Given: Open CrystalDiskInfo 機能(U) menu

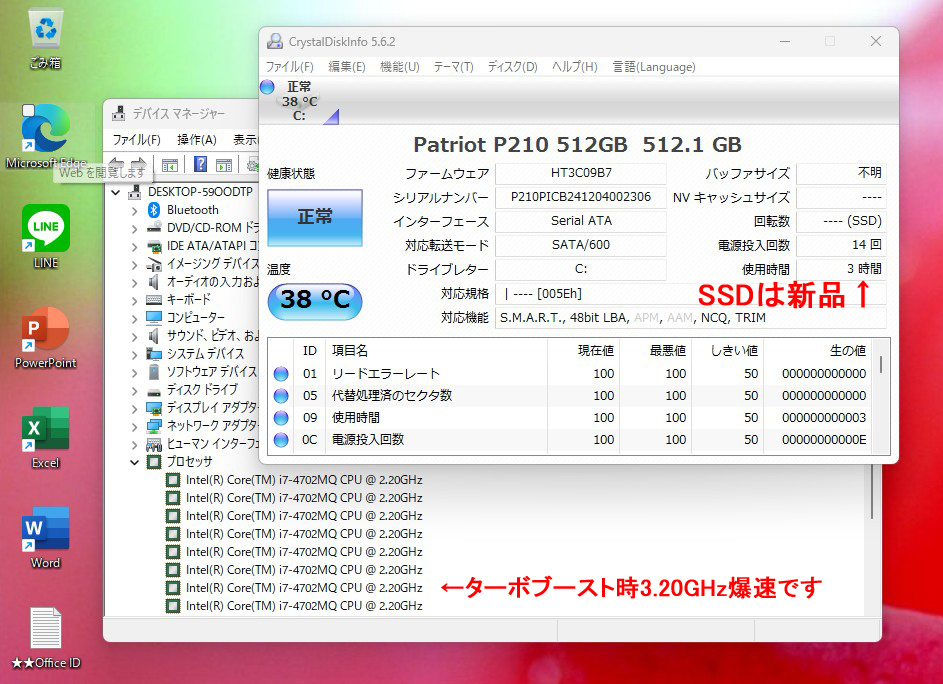Looking at the screenshot, I should [x=400, y=67].
